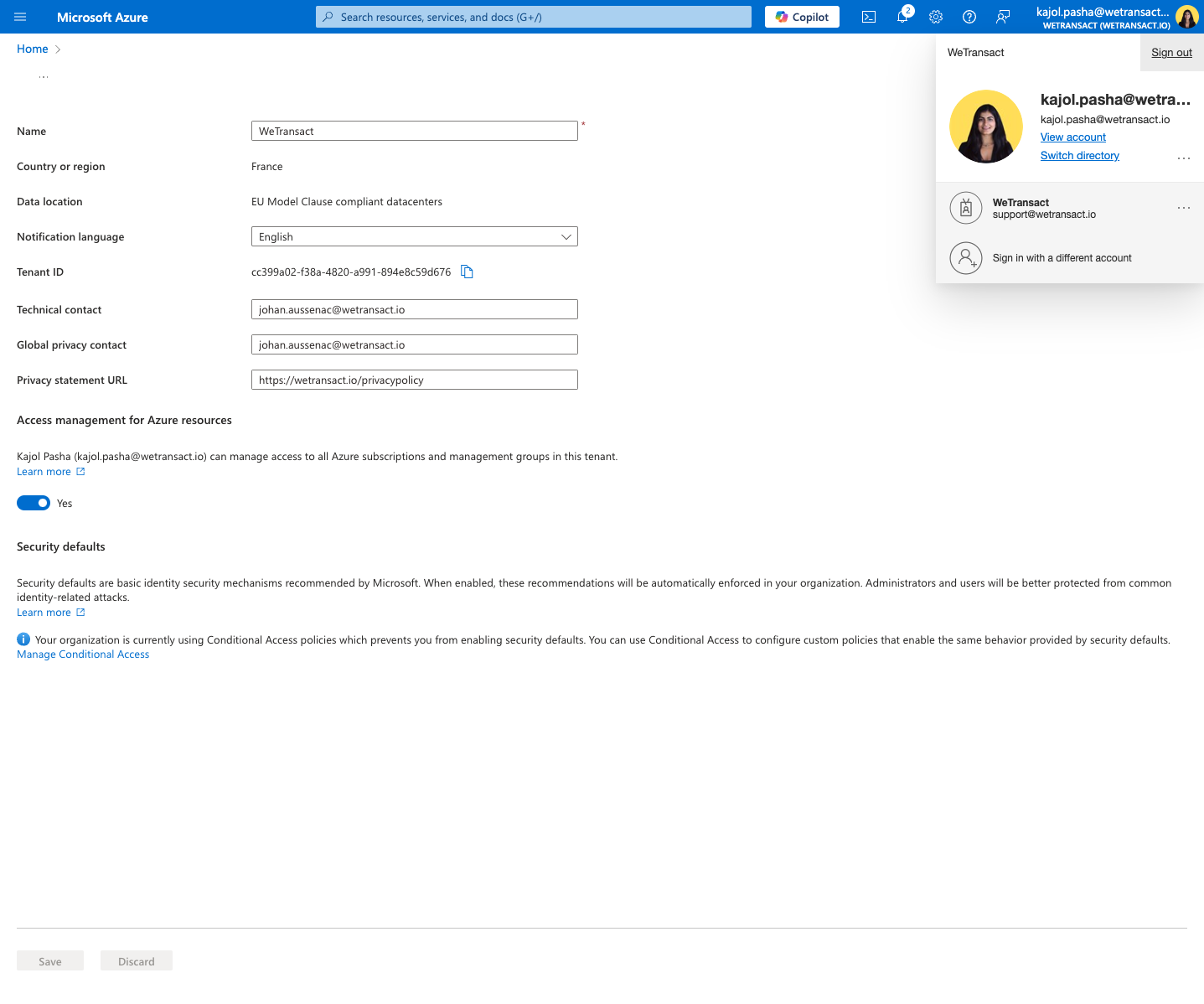Open more options for support@wetransact.io account
The height and width of the screenshot is (1004, 1204).
click(1184, 208)
